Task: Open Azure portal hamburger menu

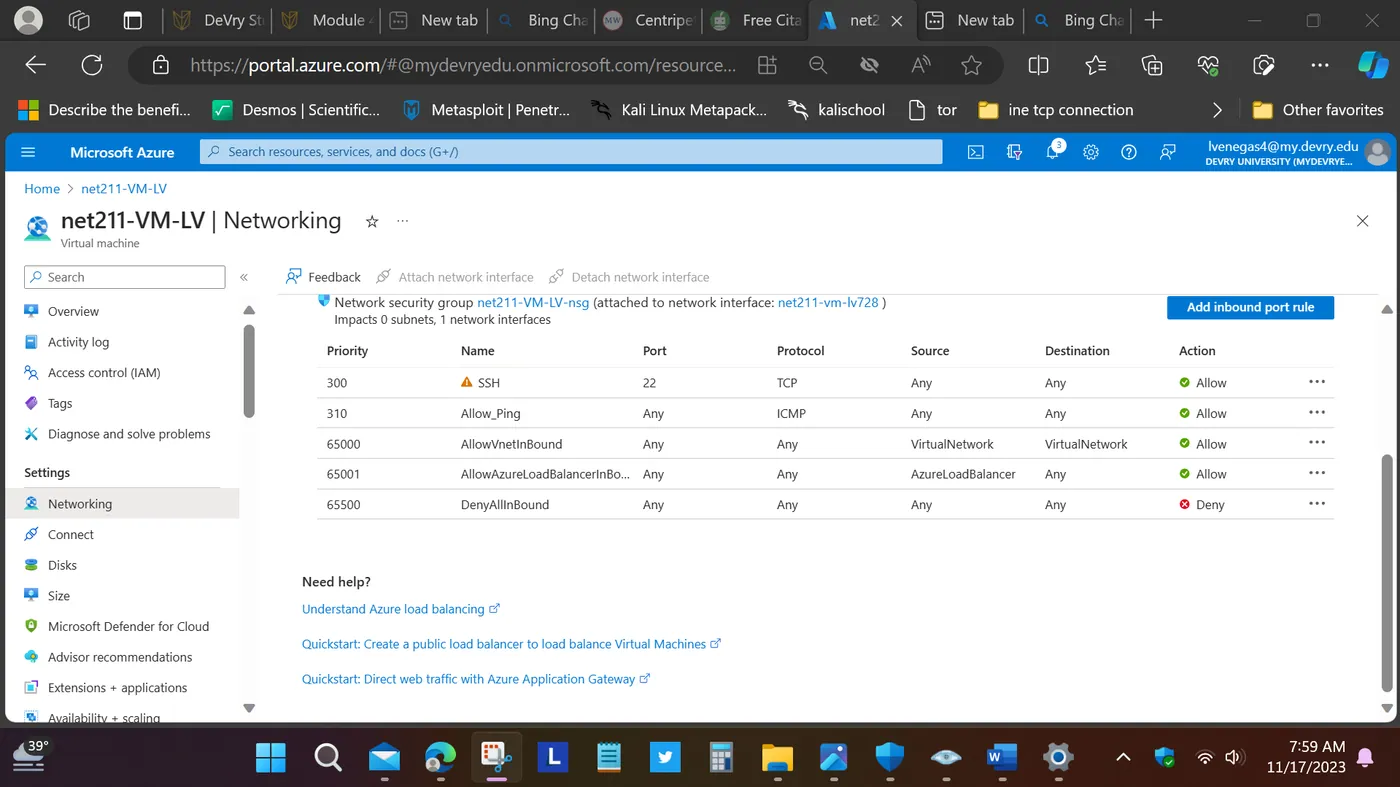Action: click(x=28, y=152)
